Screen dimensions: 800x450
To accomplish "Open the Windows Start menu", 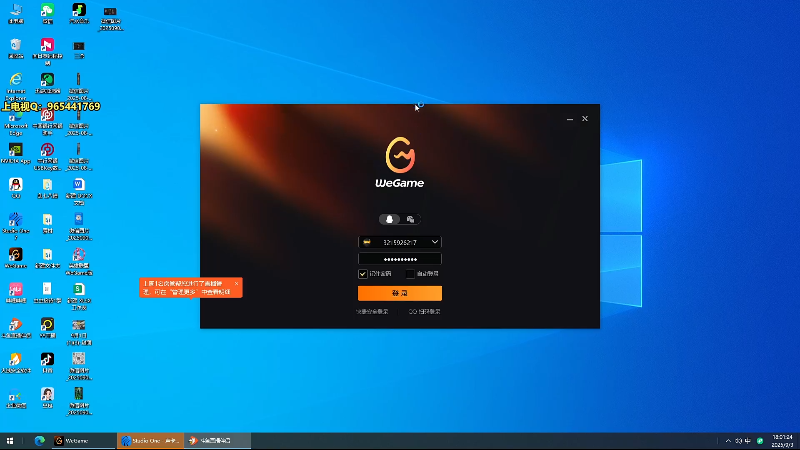I will 10,441.
